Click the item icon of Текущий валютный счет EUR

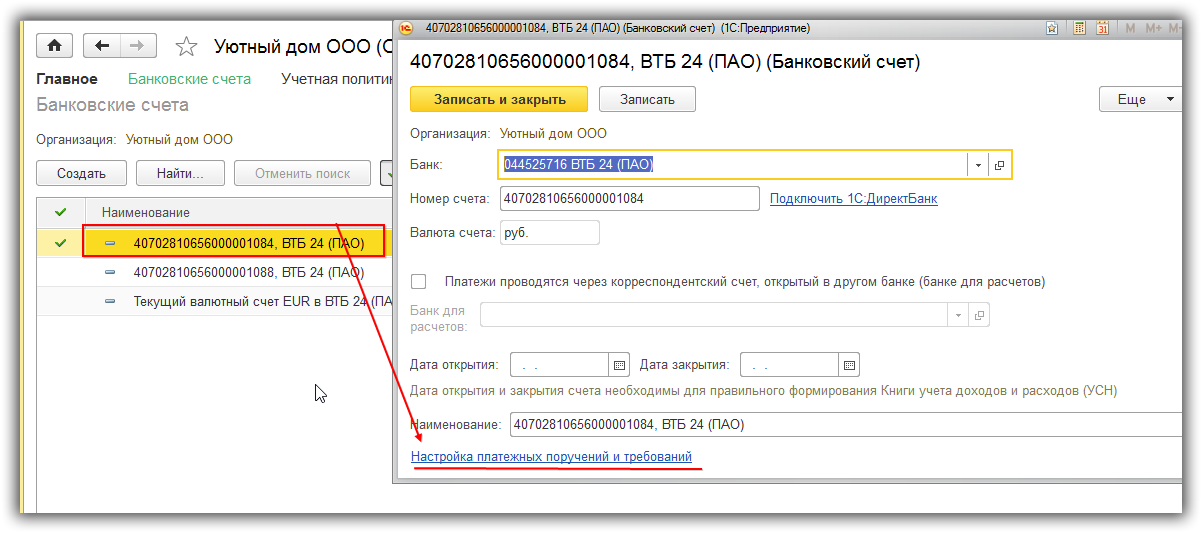[110, 301]
